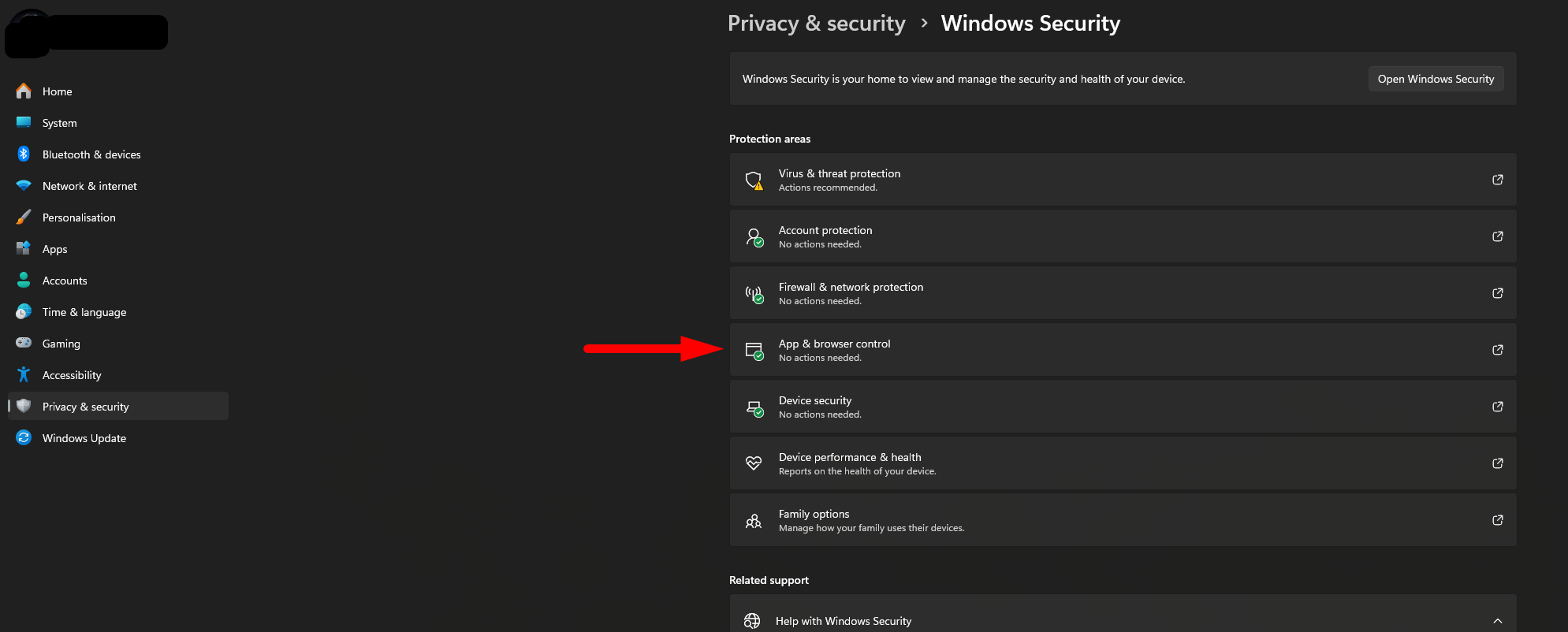Collapse the Help with Windows Security section

pos(1498,621)
